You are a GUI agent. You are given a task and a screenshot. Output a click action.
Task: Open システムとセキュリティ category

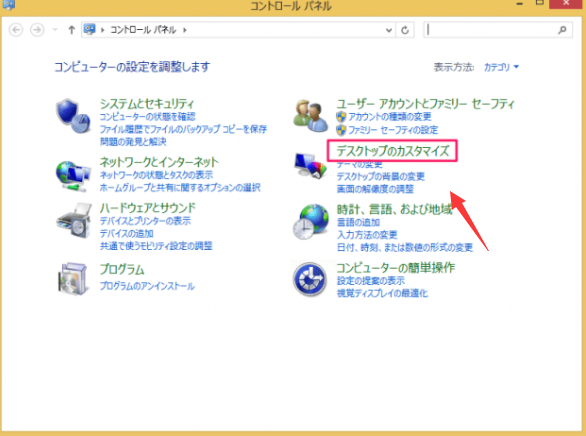click(147, 103)
